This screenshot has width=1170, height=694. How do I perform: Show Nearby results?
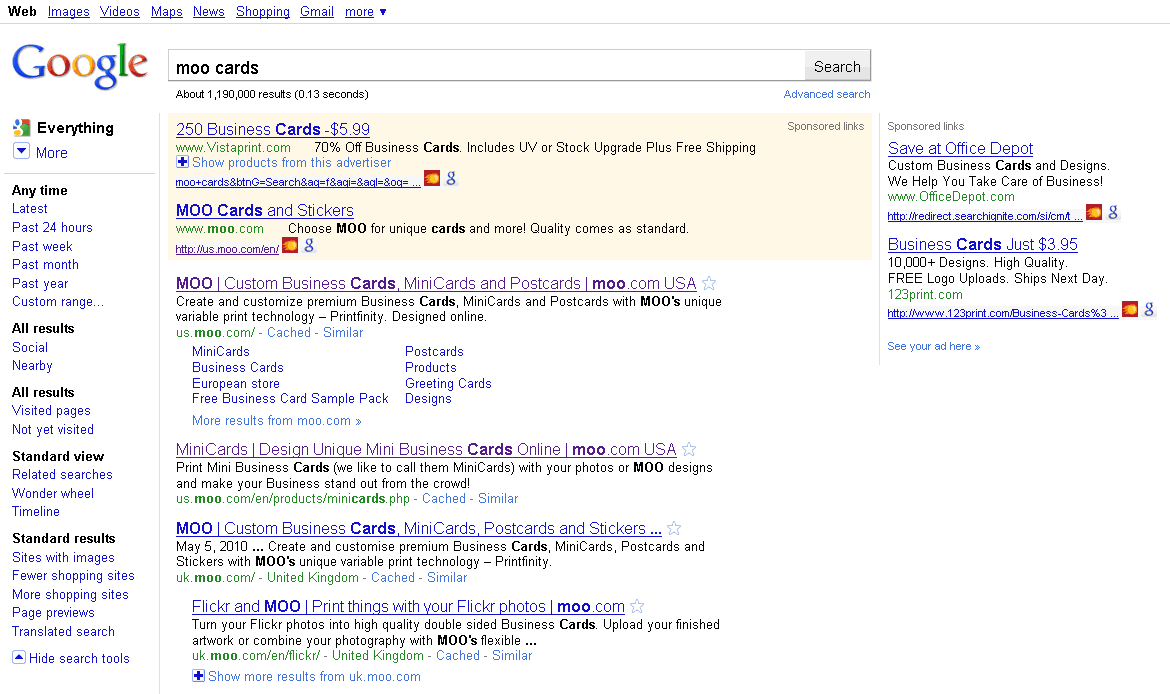pyautogui.click(x=32, y=366)
